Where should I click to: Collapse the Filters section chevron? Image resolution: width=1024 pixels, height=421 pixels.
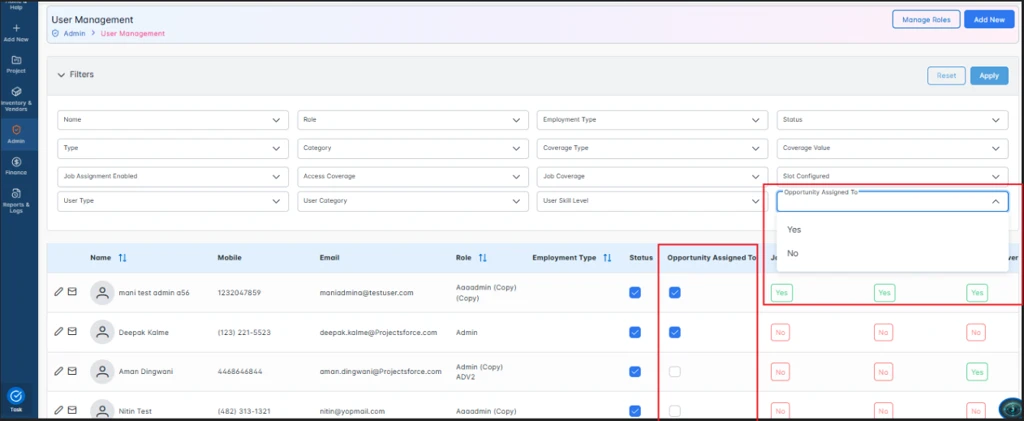(x=61, y=75)
